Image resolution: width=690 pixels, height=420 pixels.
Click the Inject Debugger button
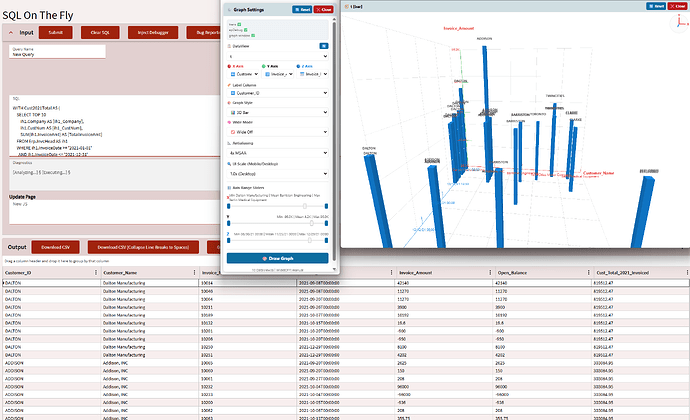(x=153, y=33)
